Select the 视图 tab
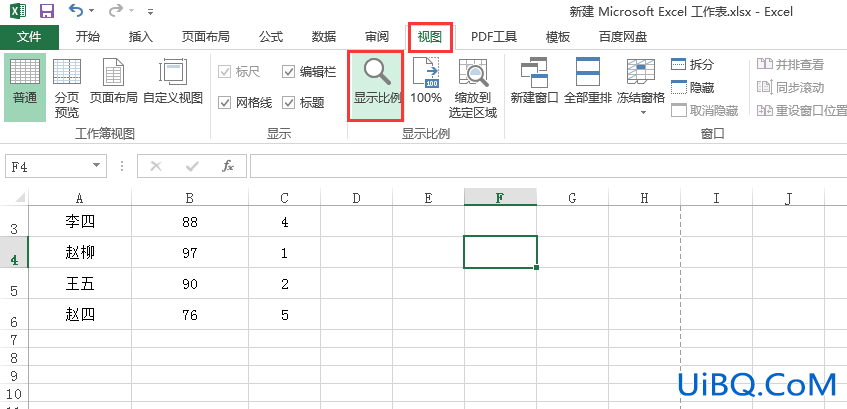This screenshot has height=409, width=847. point(430,37)
